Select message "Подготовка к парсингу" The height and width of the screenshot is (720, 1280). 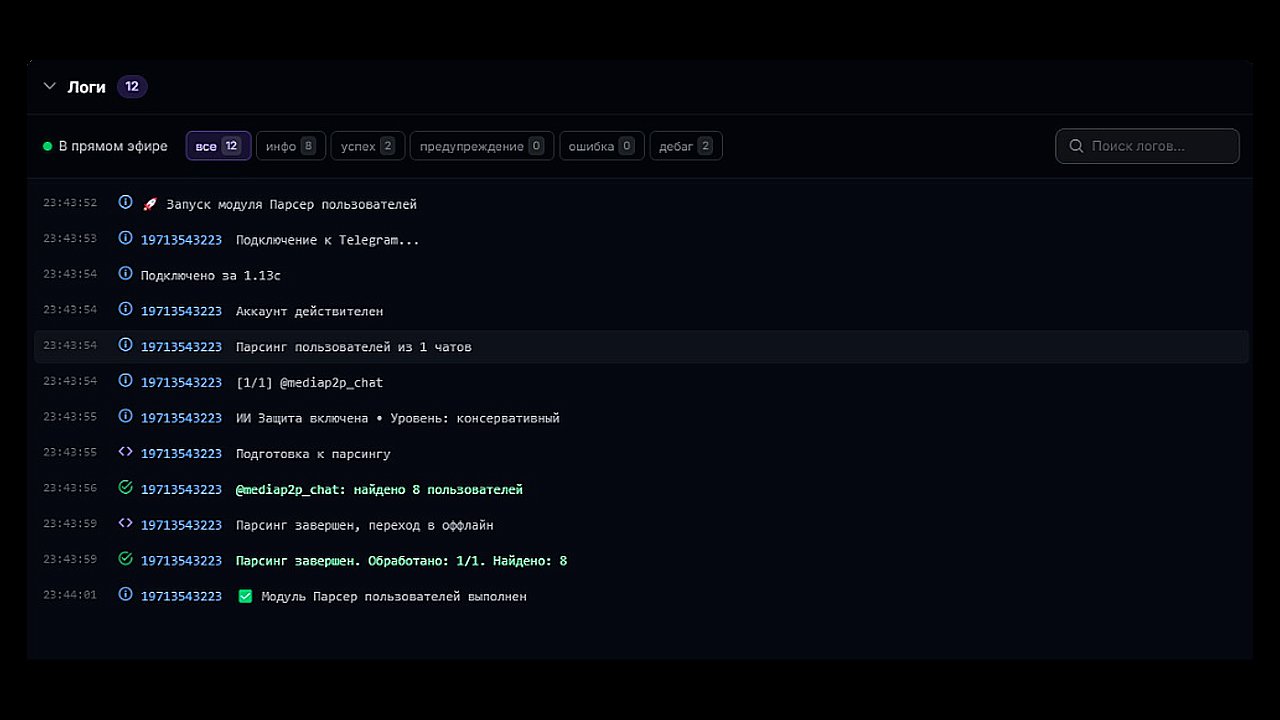pyautogui.click(x=313, y=454)
